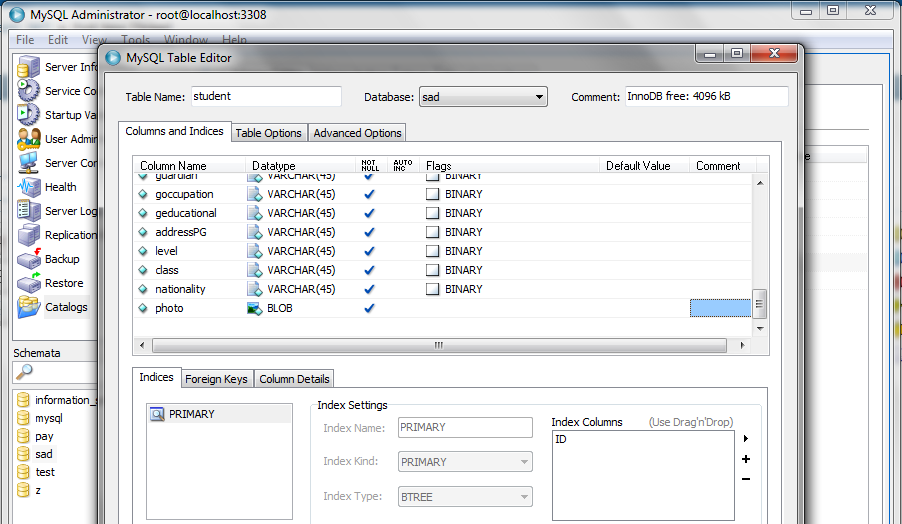This screenshot has width=902, height=524.
Task: Select the geducational column name
Action: (186, 213)
